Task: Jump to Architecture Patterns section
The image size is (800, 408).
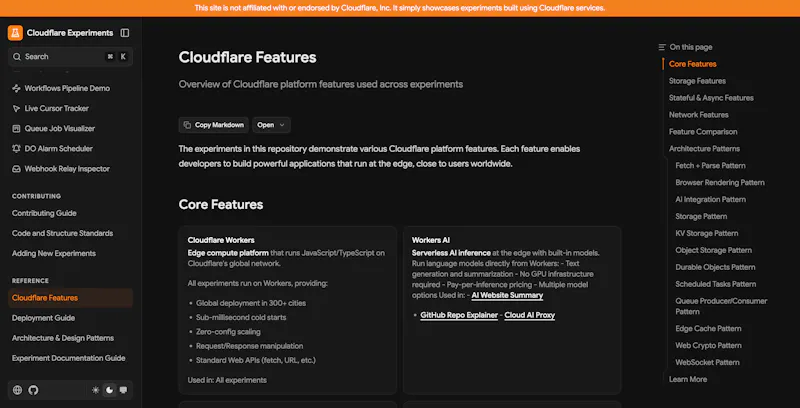Action: click(x=704, y=148)
